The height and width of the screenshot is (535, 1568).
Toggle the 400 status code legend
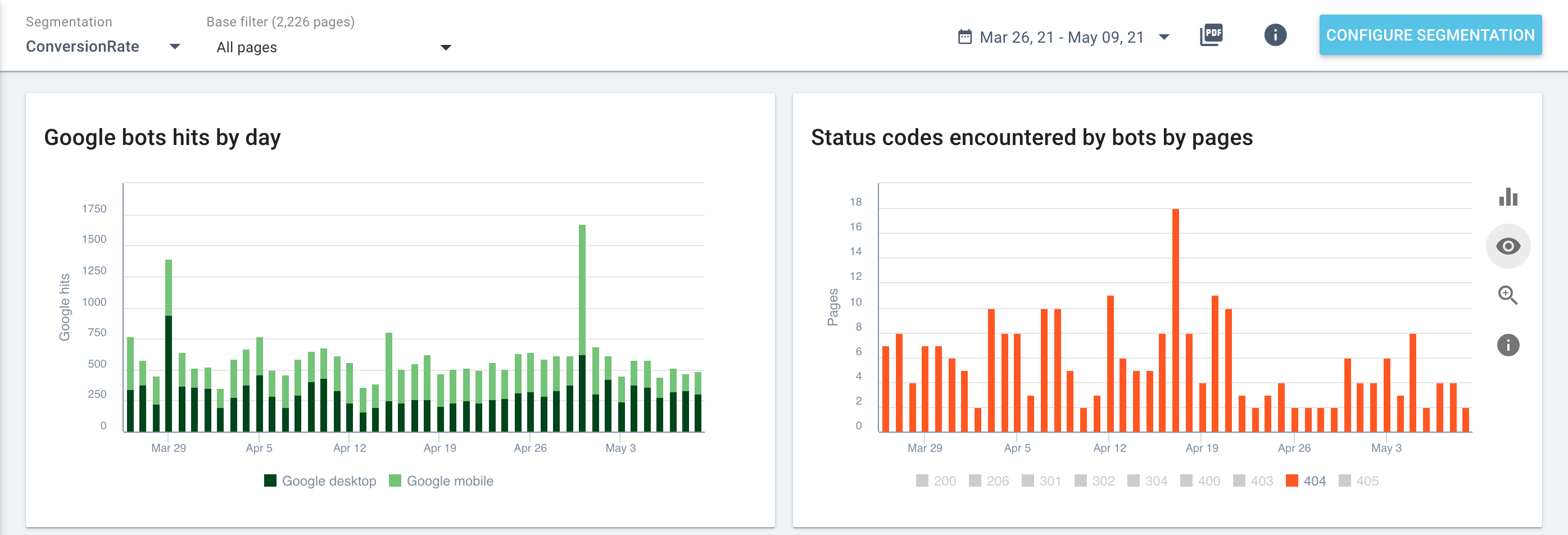[1200, 481]
